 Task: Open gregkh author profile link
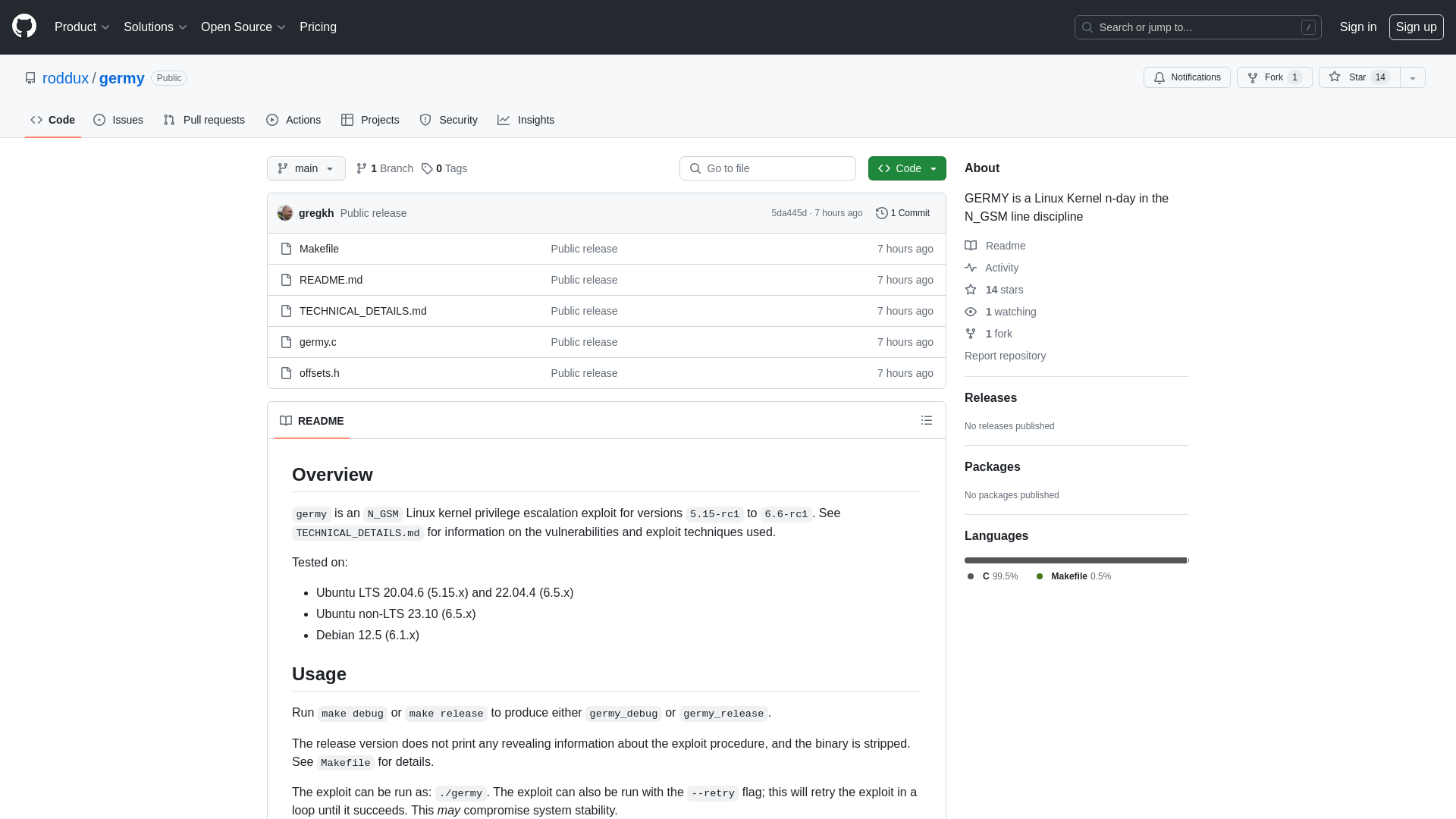316,213
